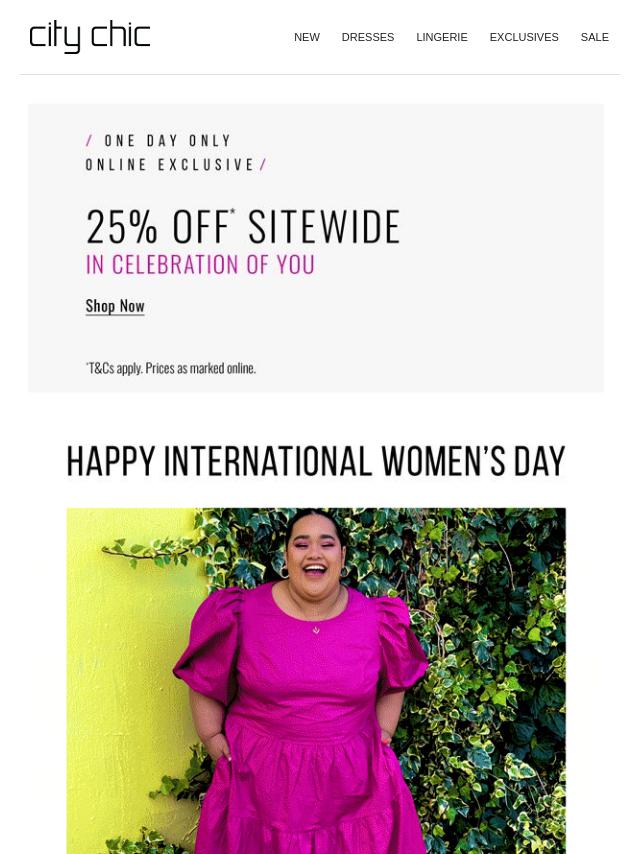Go to the DRESSES section
Viewport: 640px width, 854px height.
coord(368,37)
